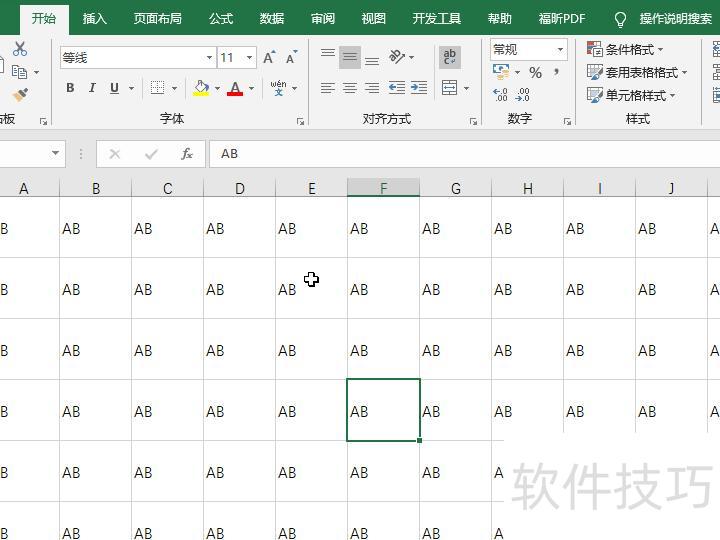Open 字体 group dialog launcher
Viewport: 720px width, 540px height.
(x=300, y=122)
